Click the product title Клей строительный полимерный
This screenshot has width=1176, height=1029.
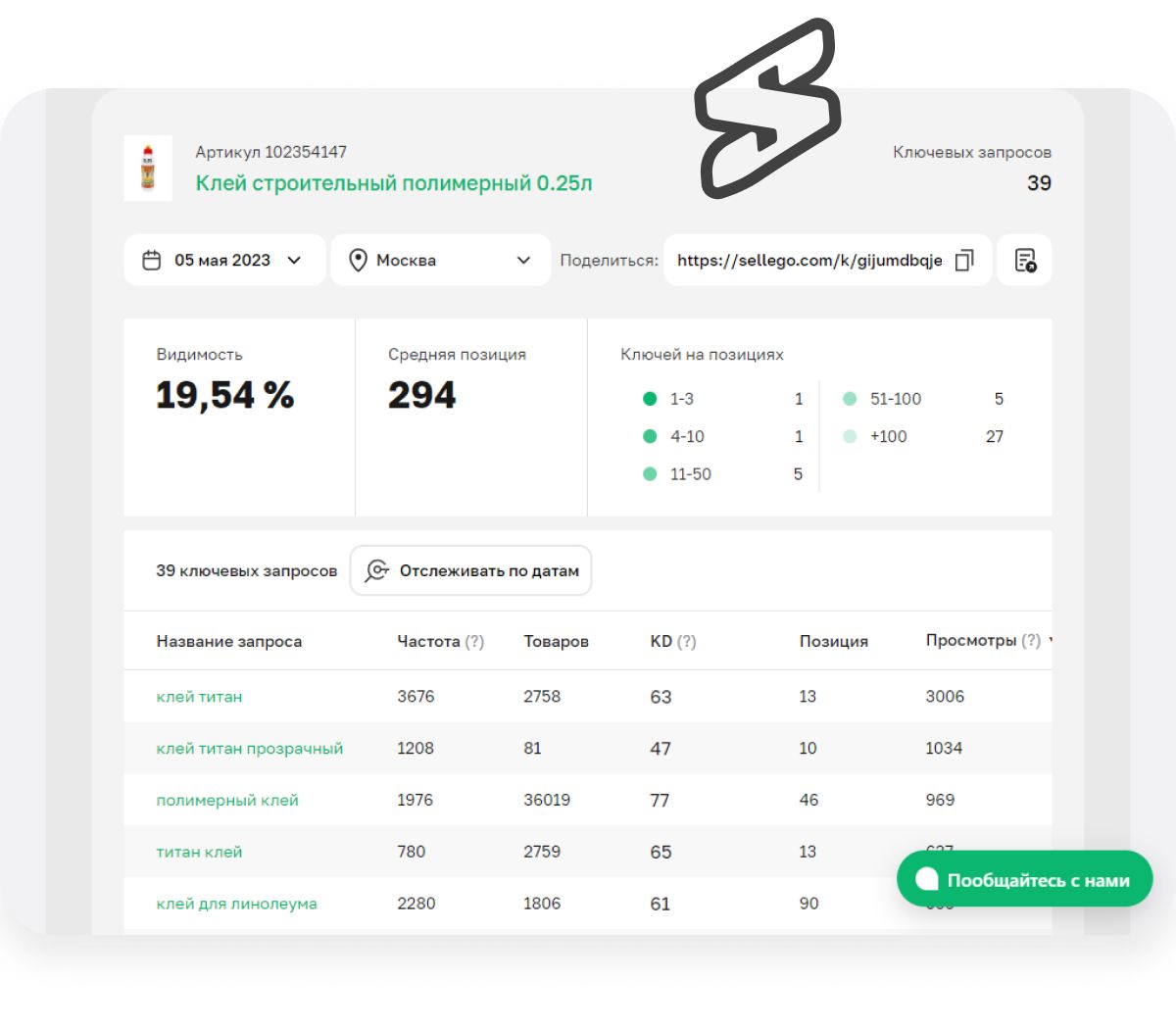coord(393,183)
